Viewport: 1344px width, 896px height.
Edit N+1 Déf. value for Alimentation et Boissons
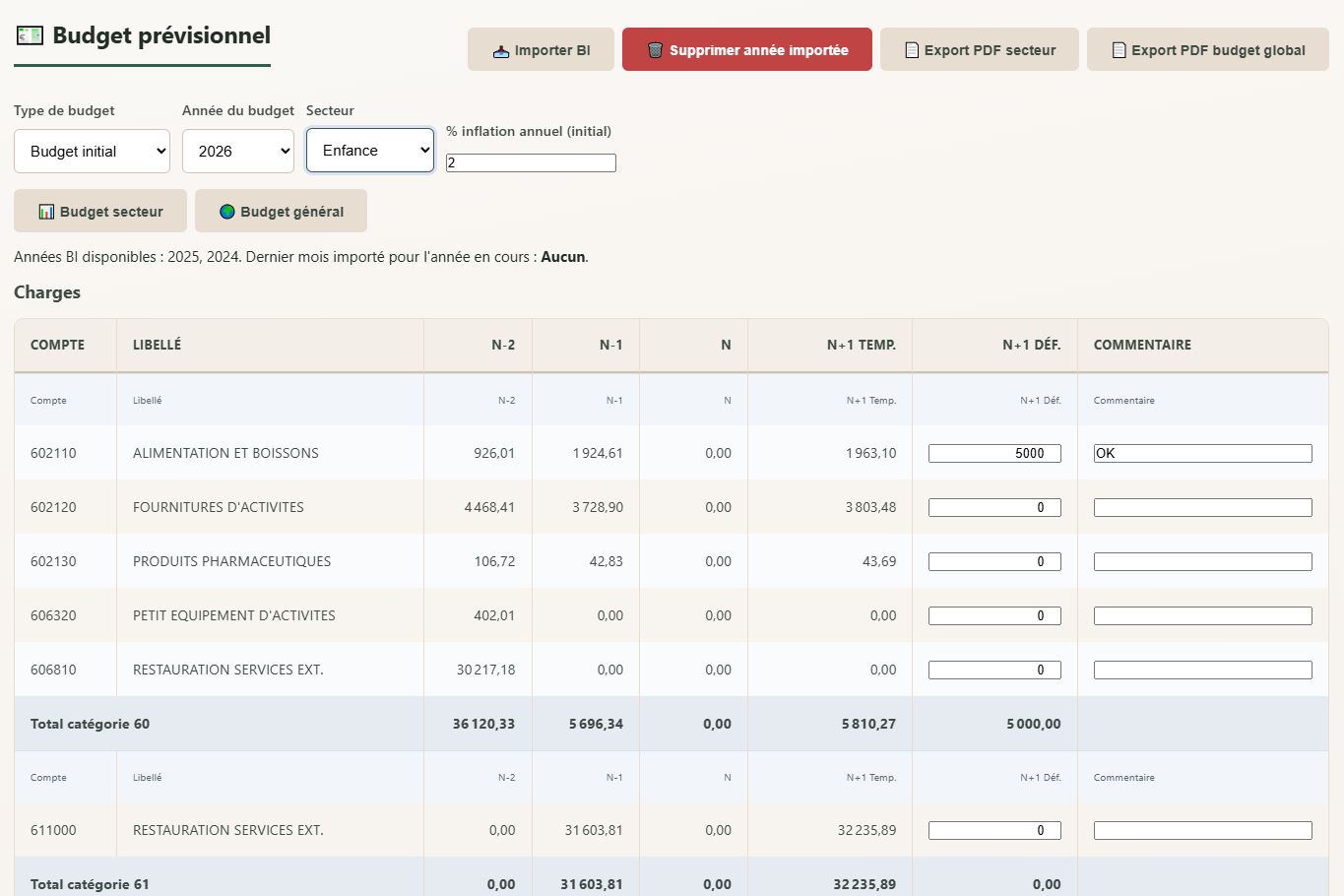coord(994,454)
